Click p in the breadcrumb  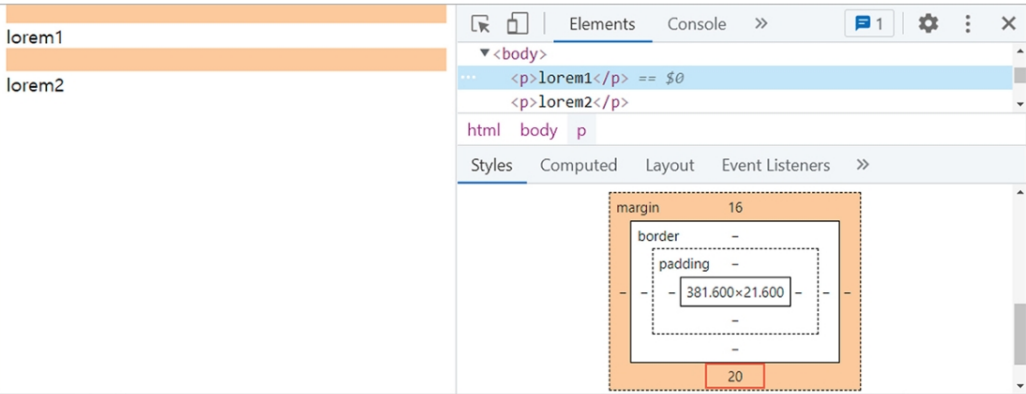[x=581, y=130]
